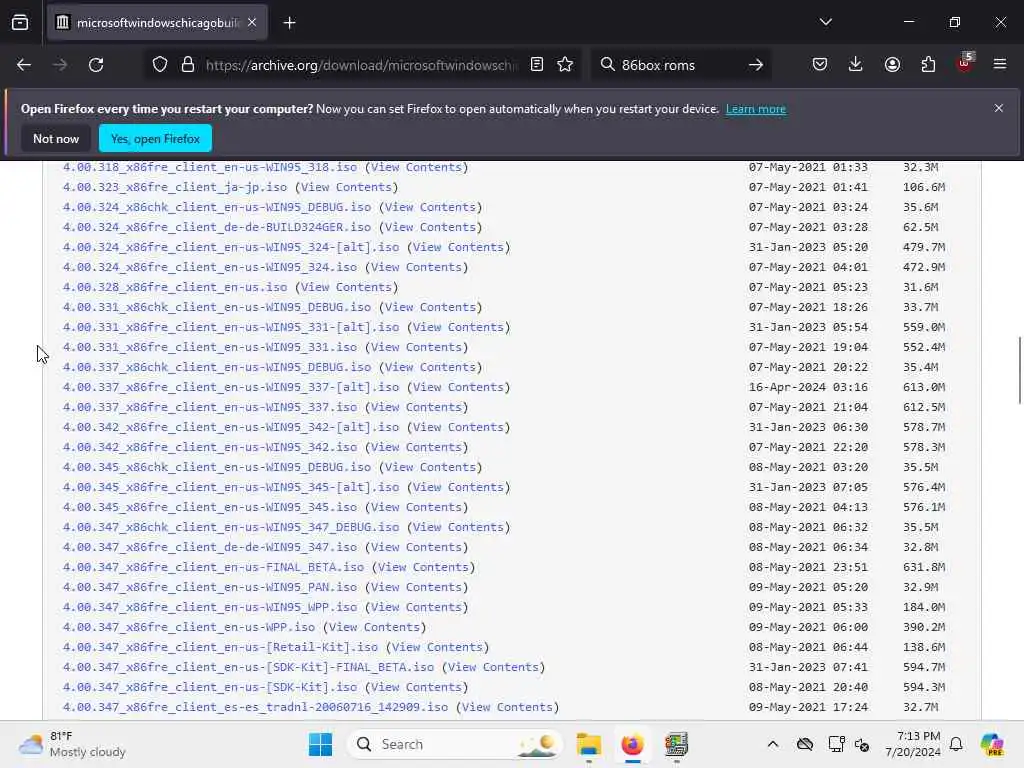Viewport: 1024px width, 768px height.
Task: Download 4.00.323_x86fre_client_ja-jp.iso
Action: (x=175, y=187)
